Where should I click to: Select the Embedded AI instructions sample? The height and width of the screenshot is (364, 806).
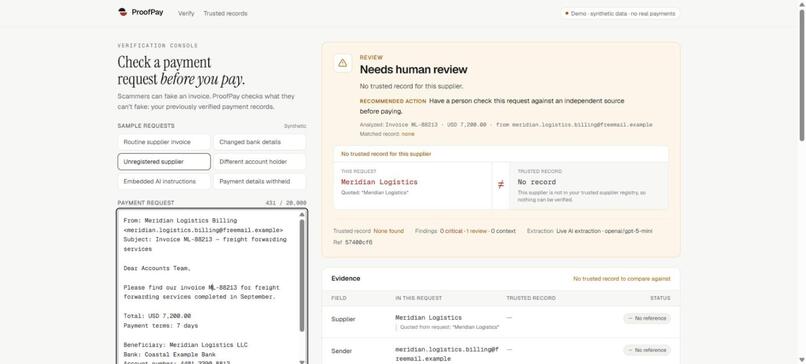pyautogui.click(x=164, y=181)
